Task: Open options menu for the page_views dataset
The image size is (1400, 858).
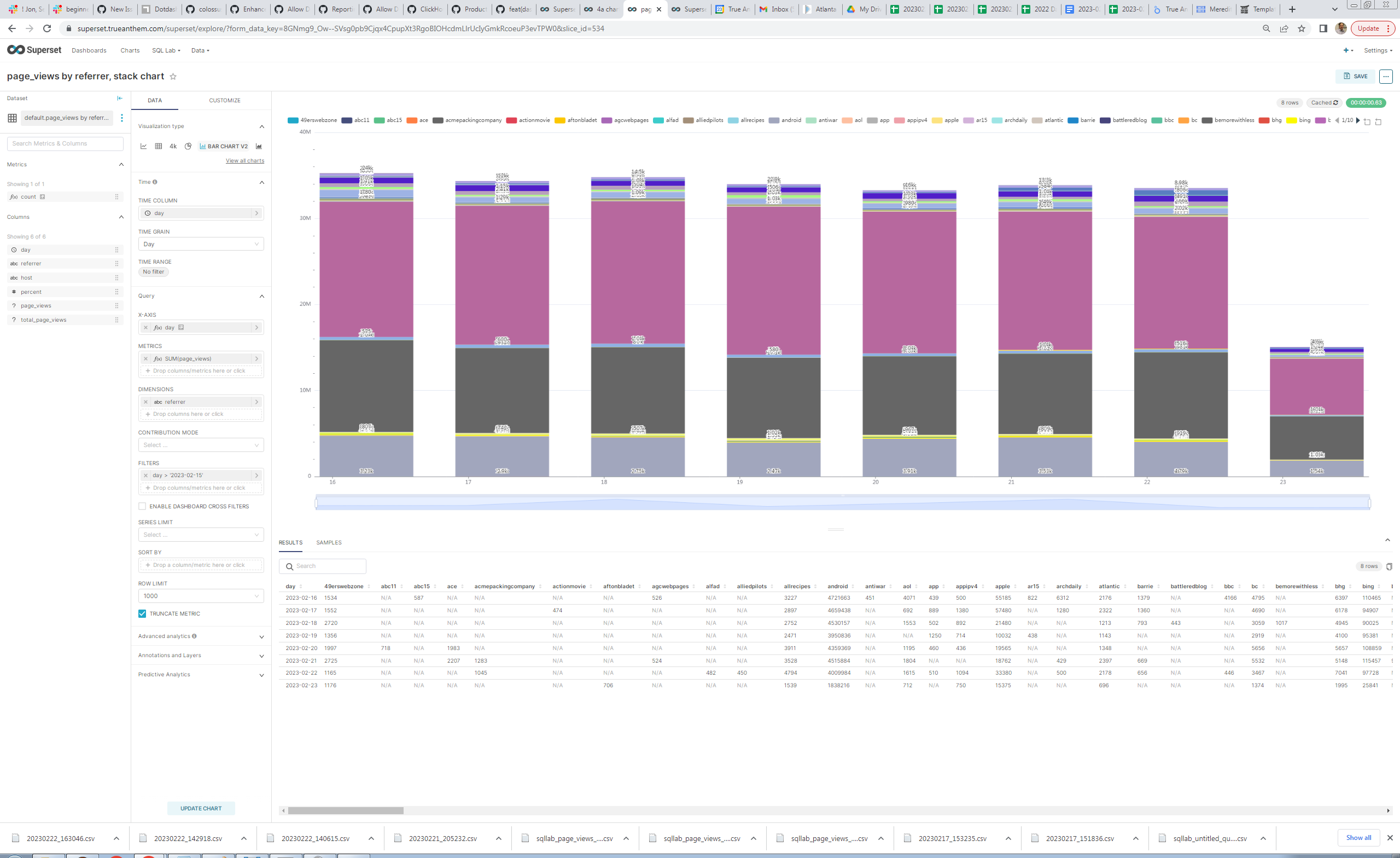Action: [122, 118]
